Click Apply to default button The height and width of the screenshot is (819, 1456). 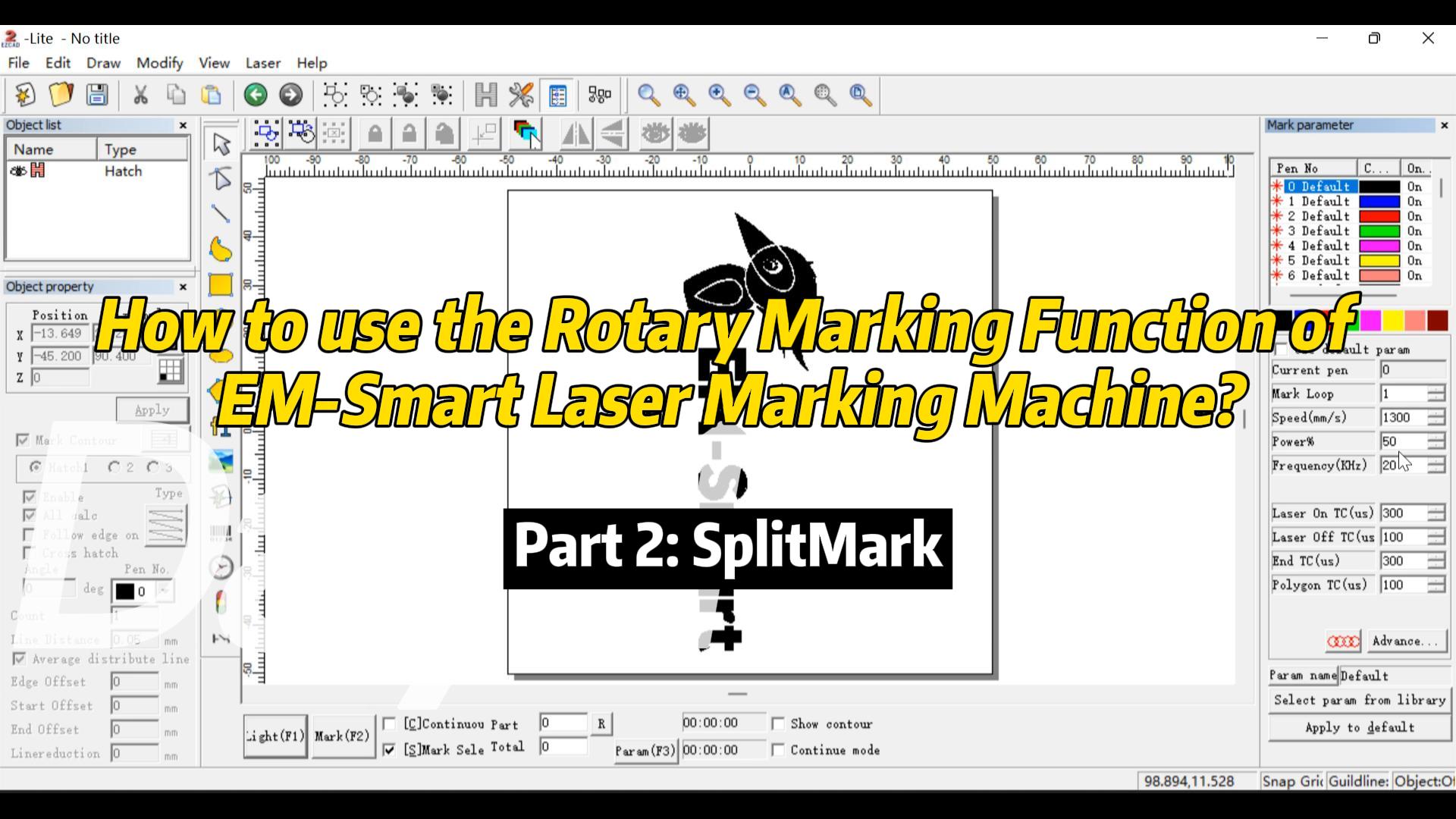[x=1359, y=728]
